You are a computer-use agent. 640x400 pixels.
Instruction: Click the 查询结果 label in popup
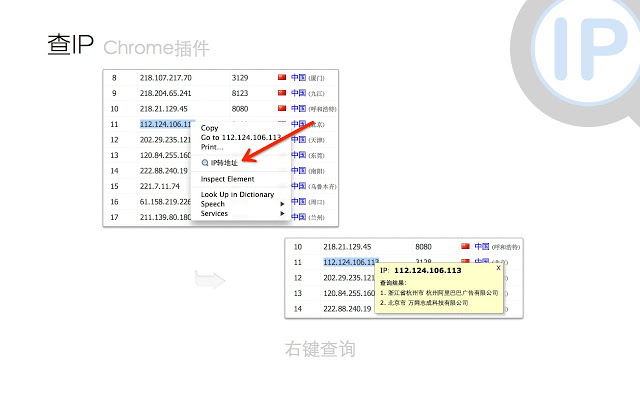[393, 282]
